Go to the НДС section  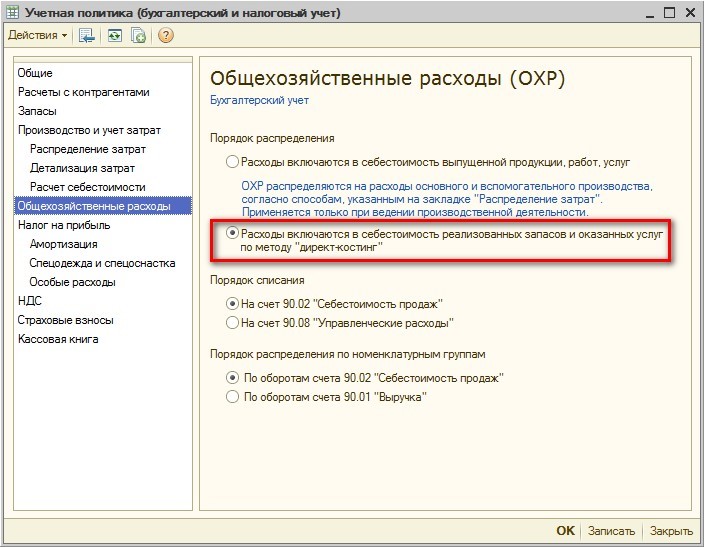[x=30, y=301]
